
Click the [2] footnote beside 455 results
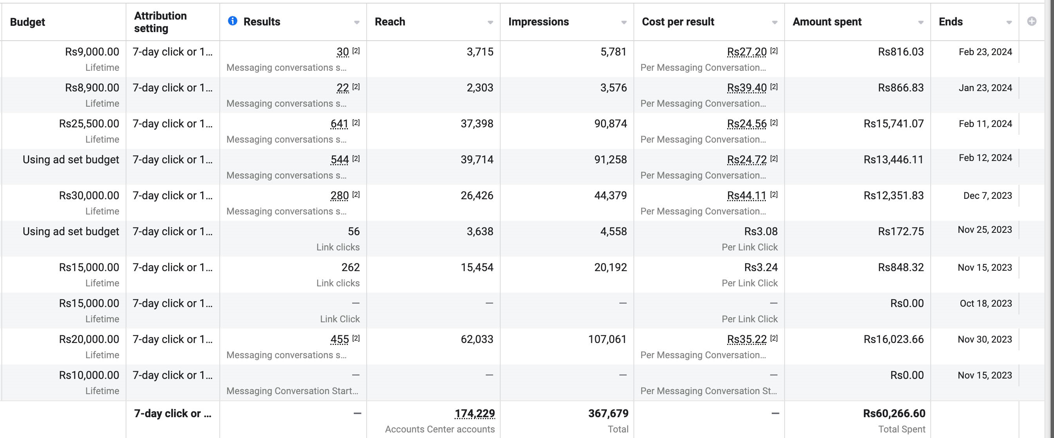tap(356, 339)
